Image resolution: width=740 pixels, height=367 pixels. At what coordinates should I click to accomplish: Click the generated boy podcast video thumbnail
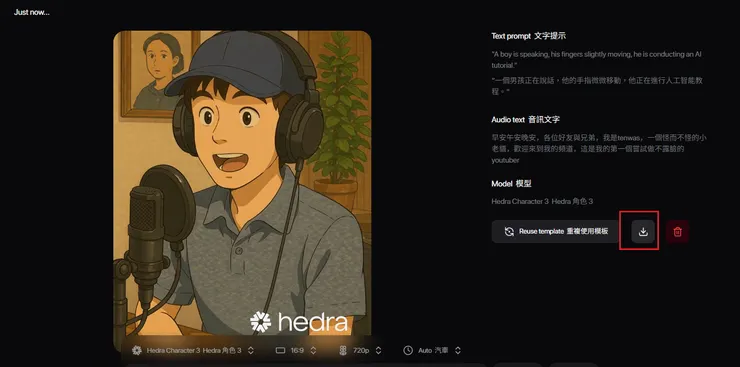[242, 191]
